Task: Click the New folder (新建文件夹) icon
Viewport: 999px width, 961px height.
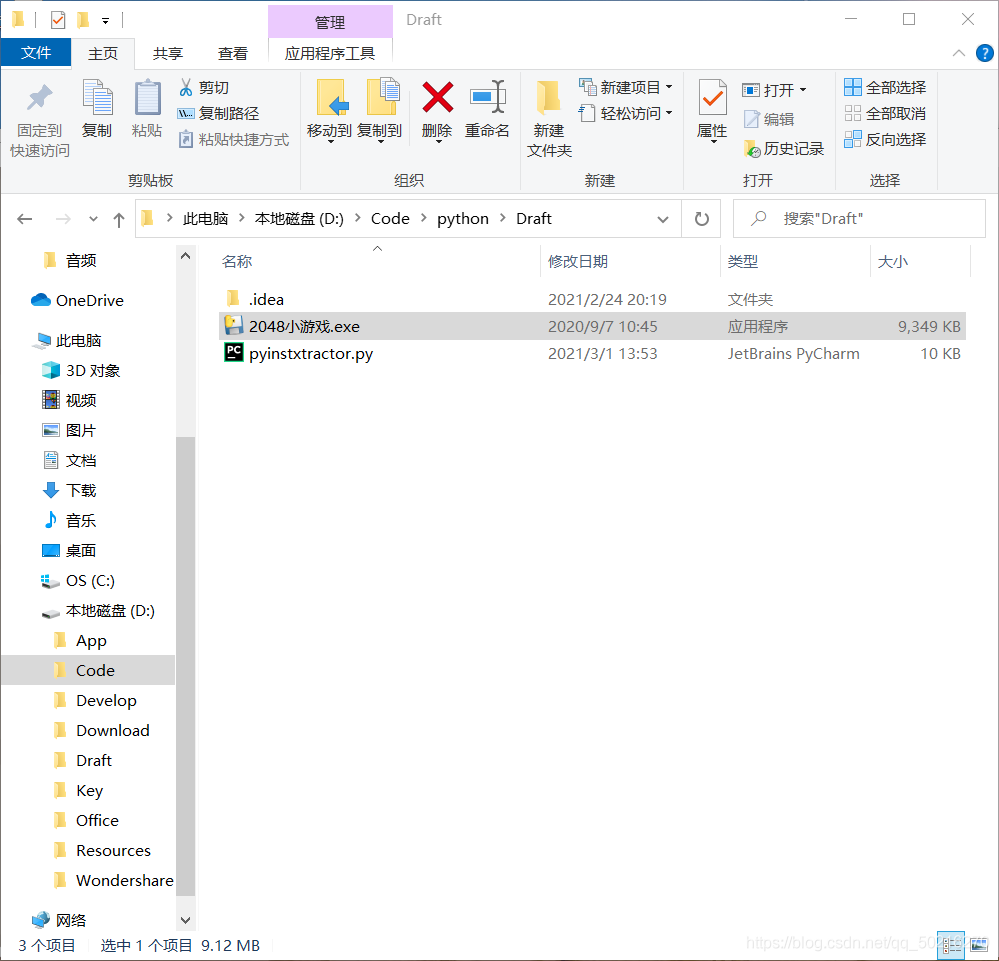Action: [x=549, y=98]
